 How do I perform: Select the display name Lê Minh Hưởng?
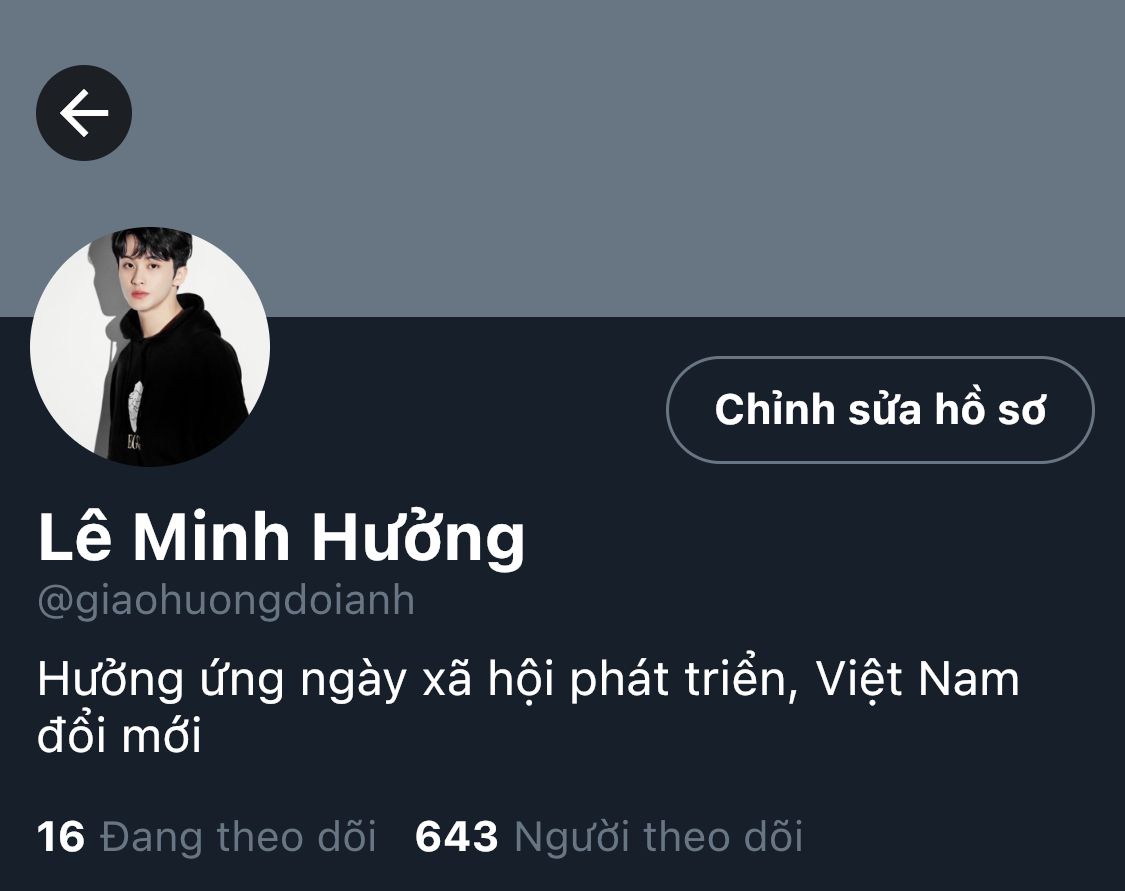coord(281,537)
